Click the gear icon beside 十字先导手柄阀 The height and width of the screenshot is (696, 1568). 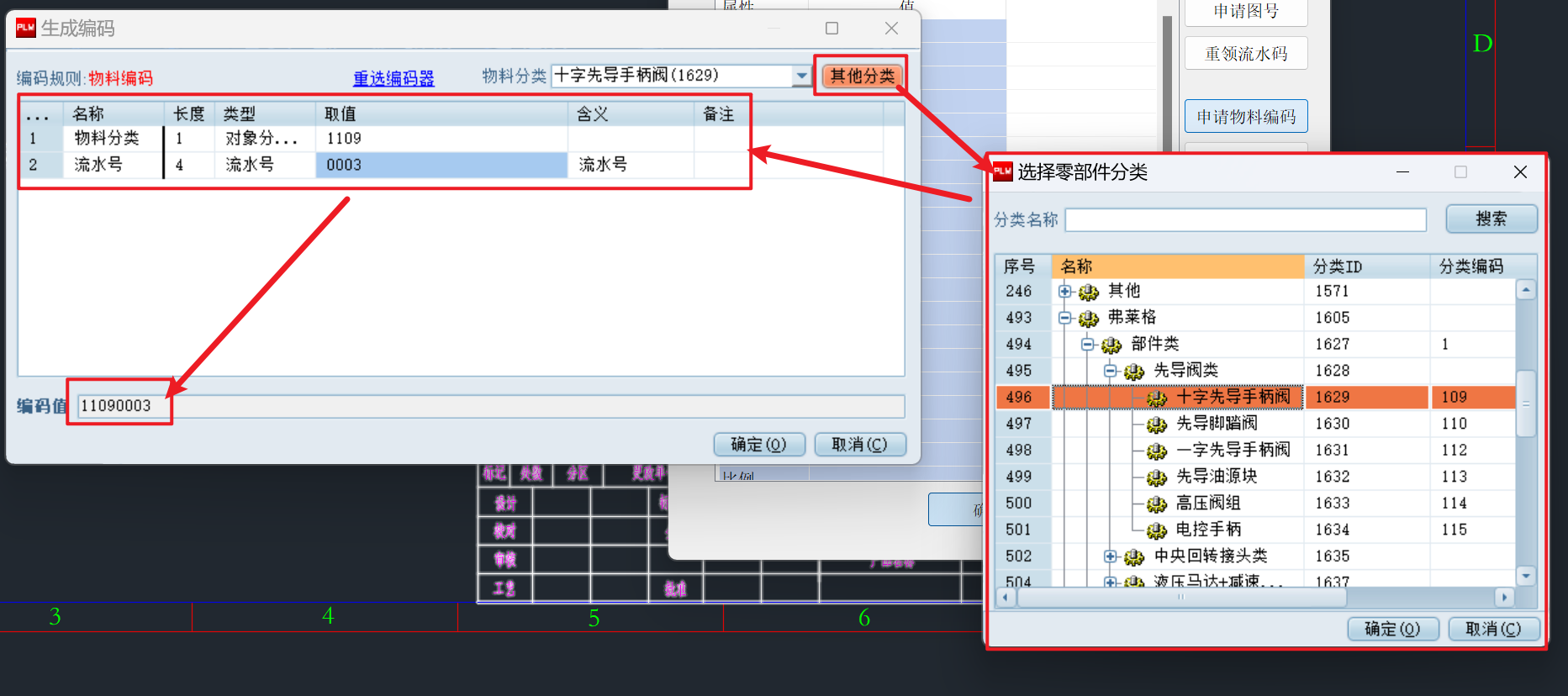(x=1157, y=398)
